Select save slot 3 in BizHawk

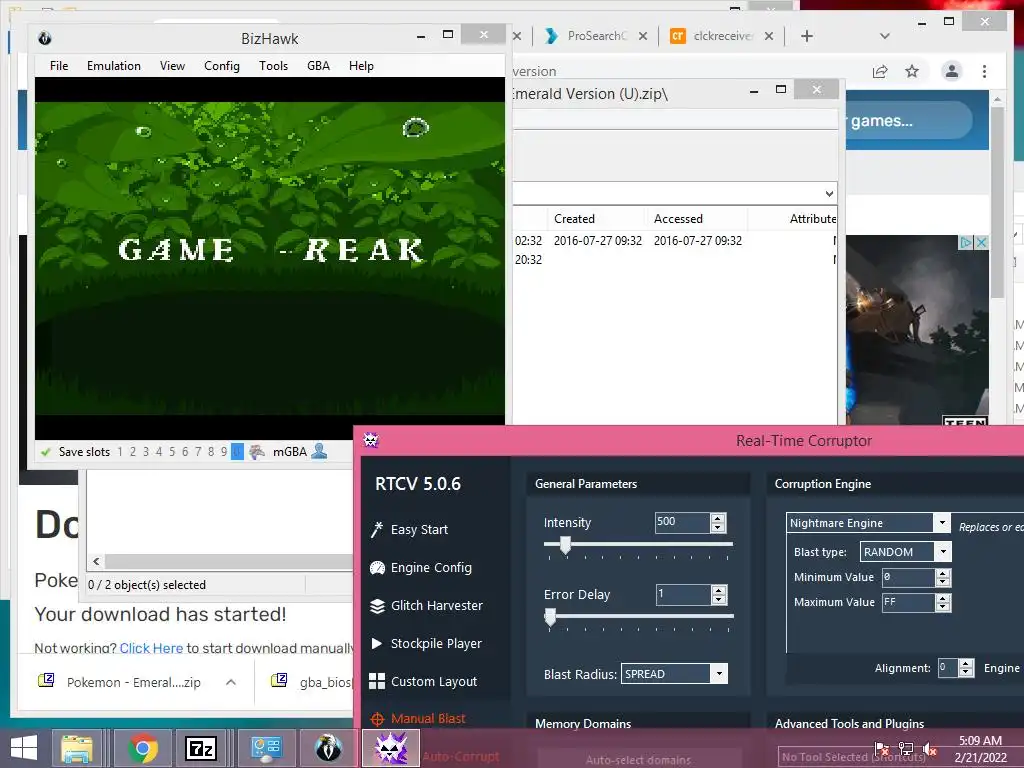[146, 452]
